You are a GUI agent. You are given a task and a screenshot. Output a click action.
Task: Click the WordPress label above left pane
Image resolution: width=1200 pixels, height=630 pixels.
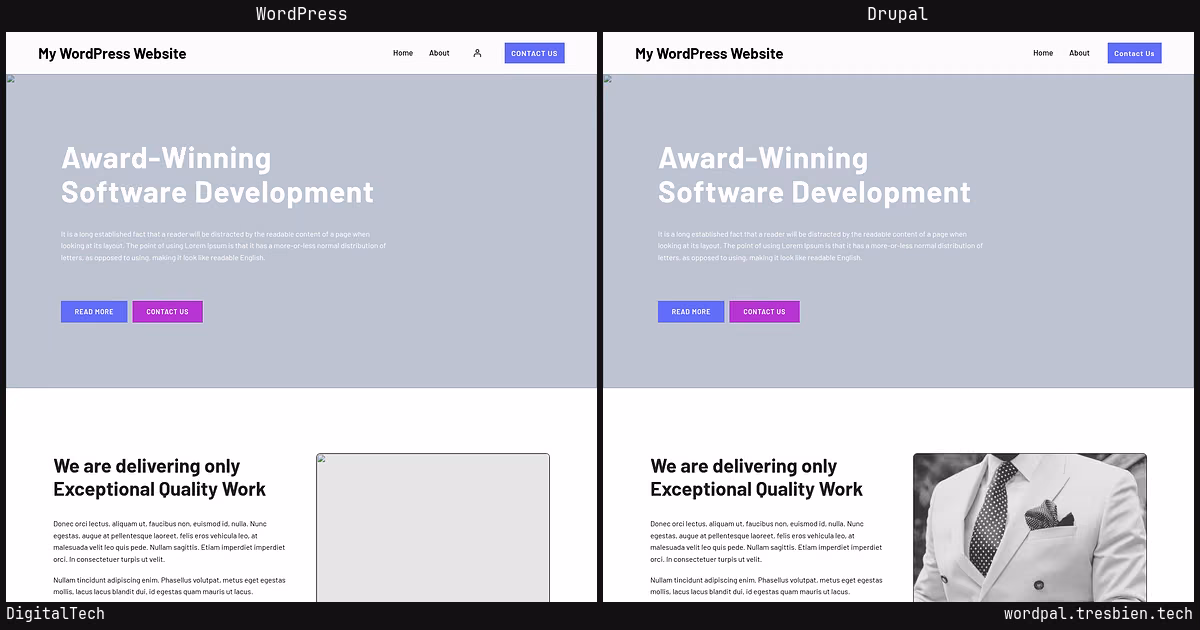(301, 14)
